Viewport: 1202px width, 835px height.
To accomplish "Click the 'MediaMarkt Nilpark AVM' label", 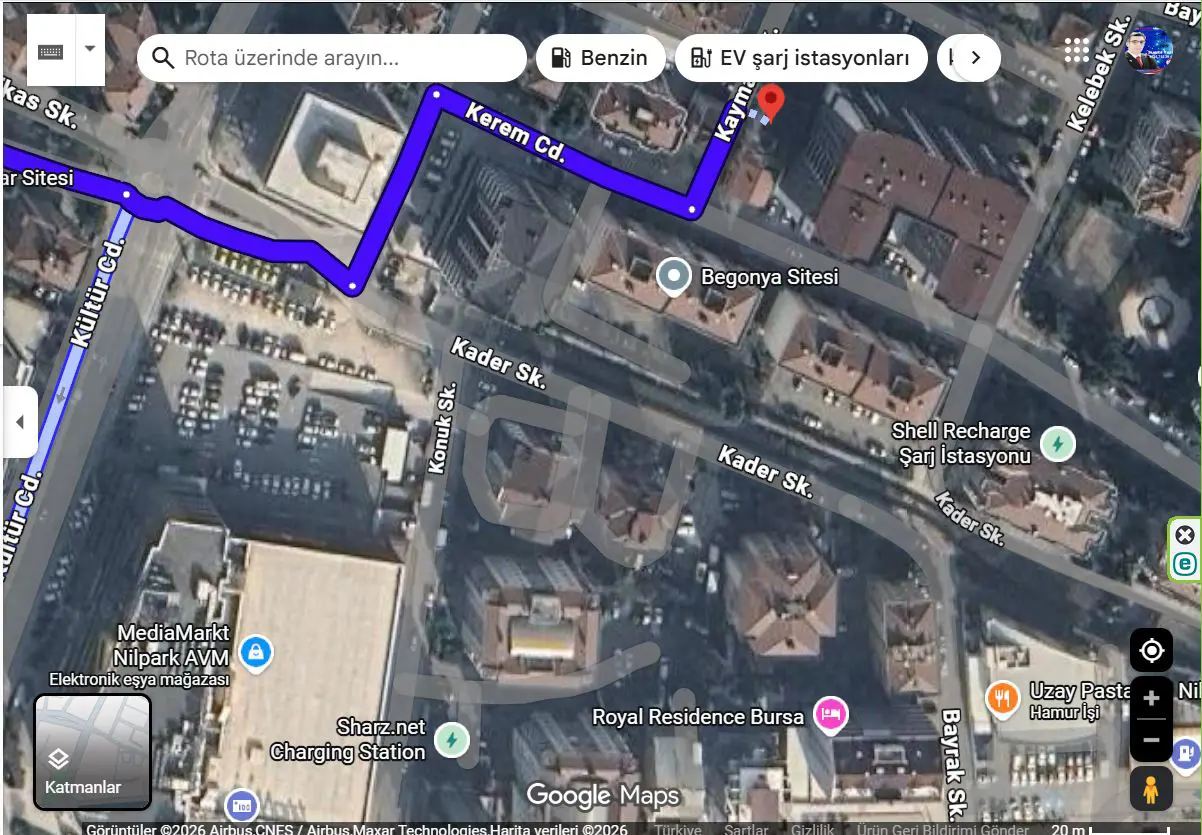I will pos(173,645).
